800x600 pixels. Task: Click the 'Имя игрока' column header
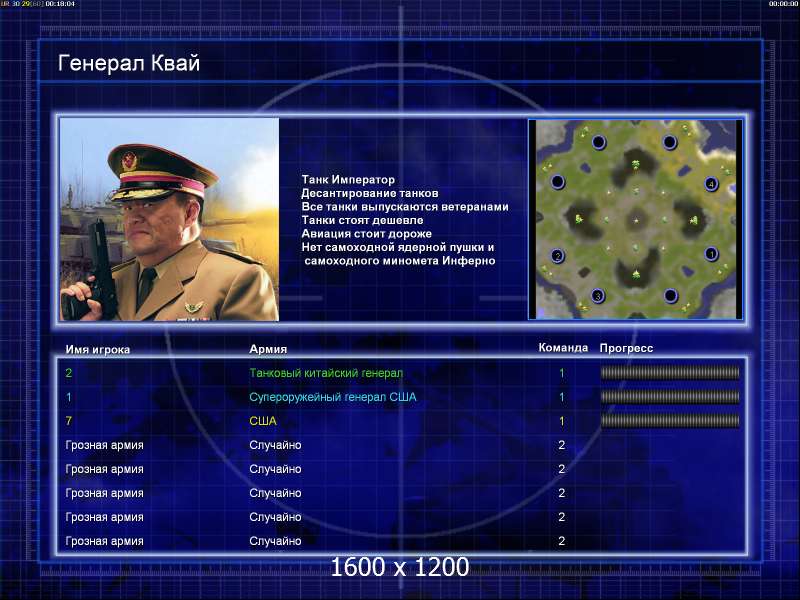point(97,349)
